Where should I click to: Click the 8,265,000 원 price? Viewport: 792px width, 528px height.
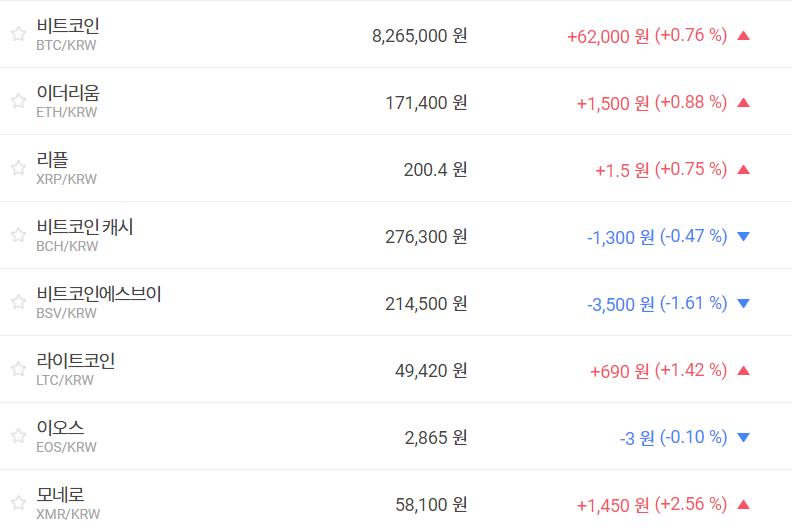(419, 36)
